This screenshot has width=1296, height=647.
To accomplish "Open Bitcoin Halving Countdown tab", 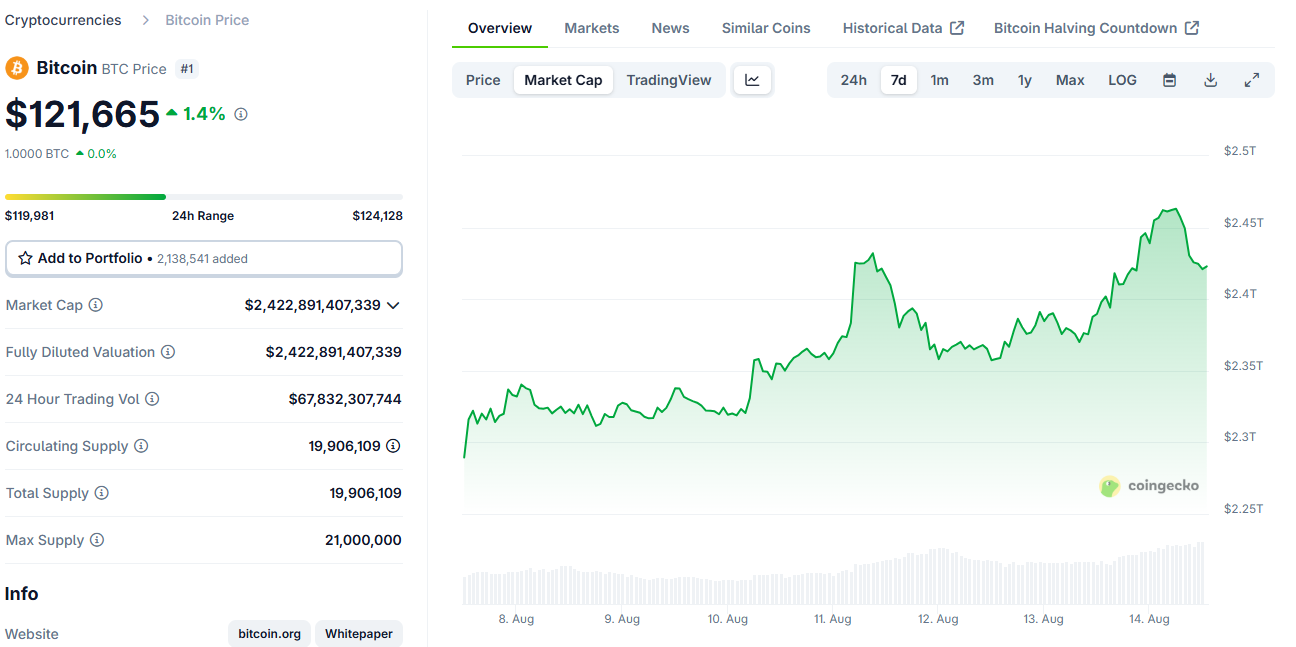I will point(1096,28).
